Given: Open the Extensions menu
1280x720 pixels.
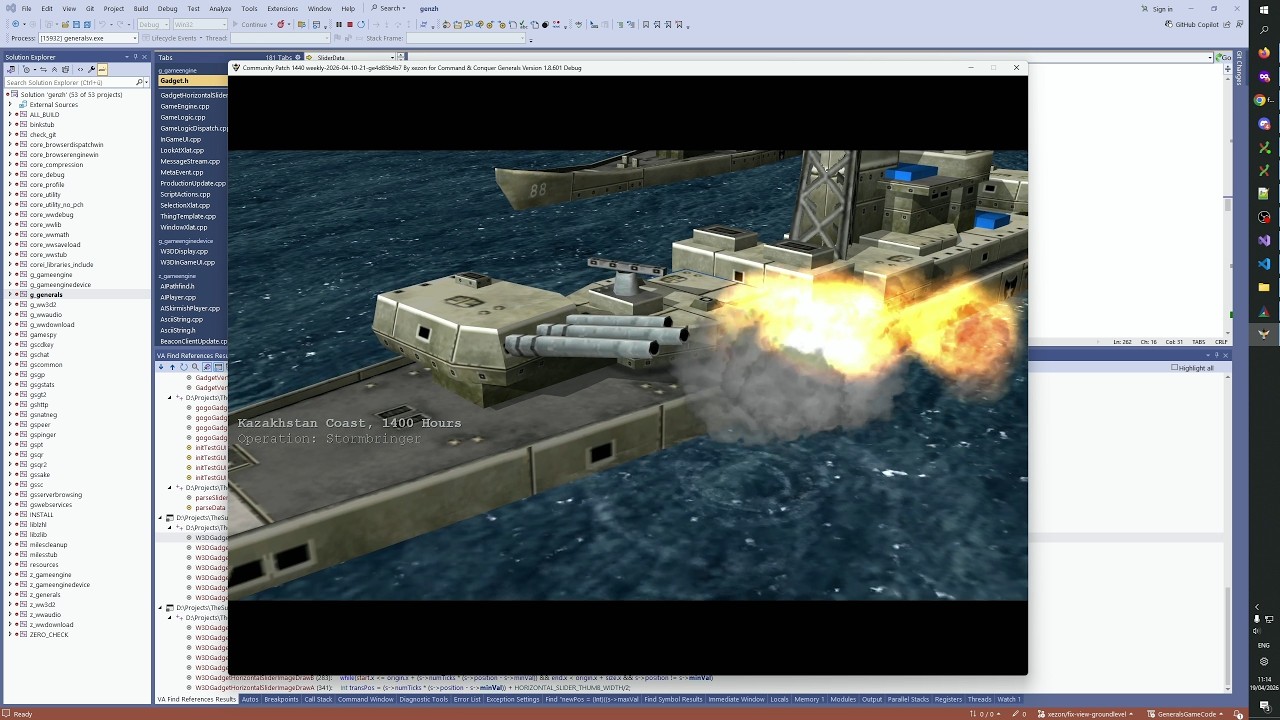Looking at the screenshot, I should [282, 8].
